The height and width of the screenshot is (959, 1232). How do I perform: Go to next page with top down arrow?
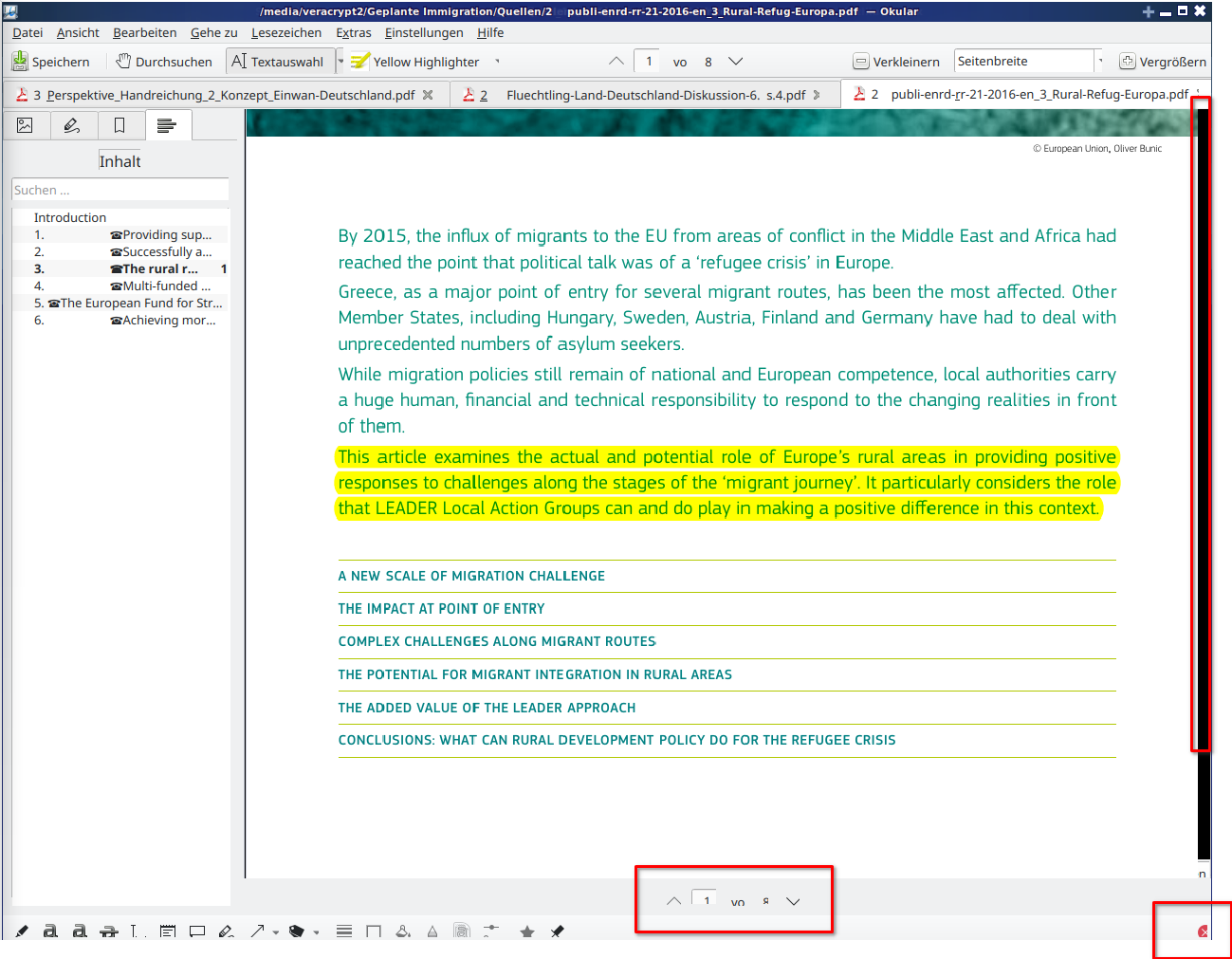(735, 61)
